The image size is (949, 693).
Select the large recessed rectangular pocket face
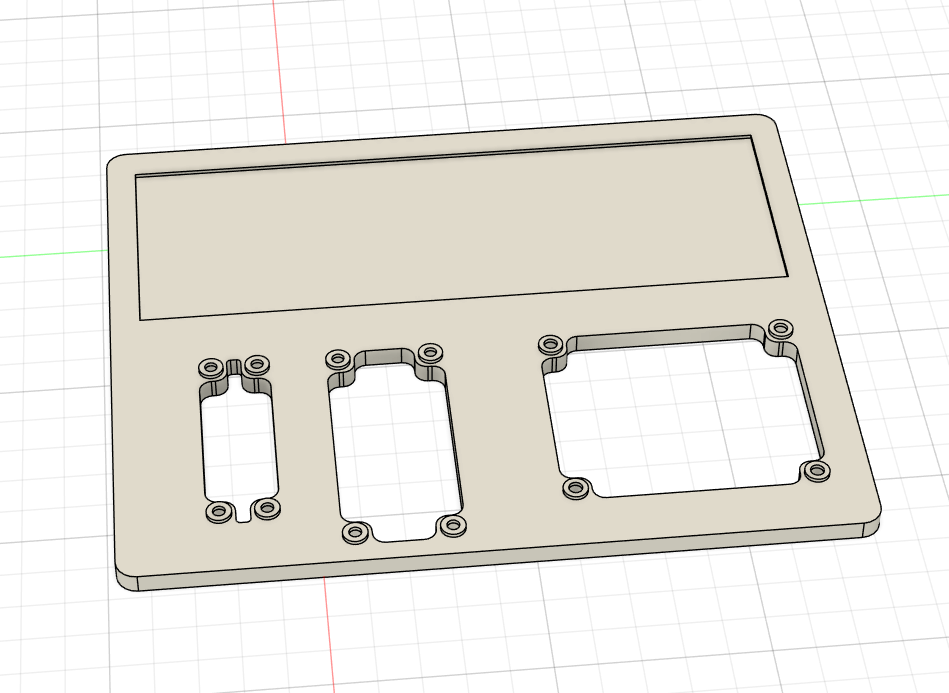point(460,230)
